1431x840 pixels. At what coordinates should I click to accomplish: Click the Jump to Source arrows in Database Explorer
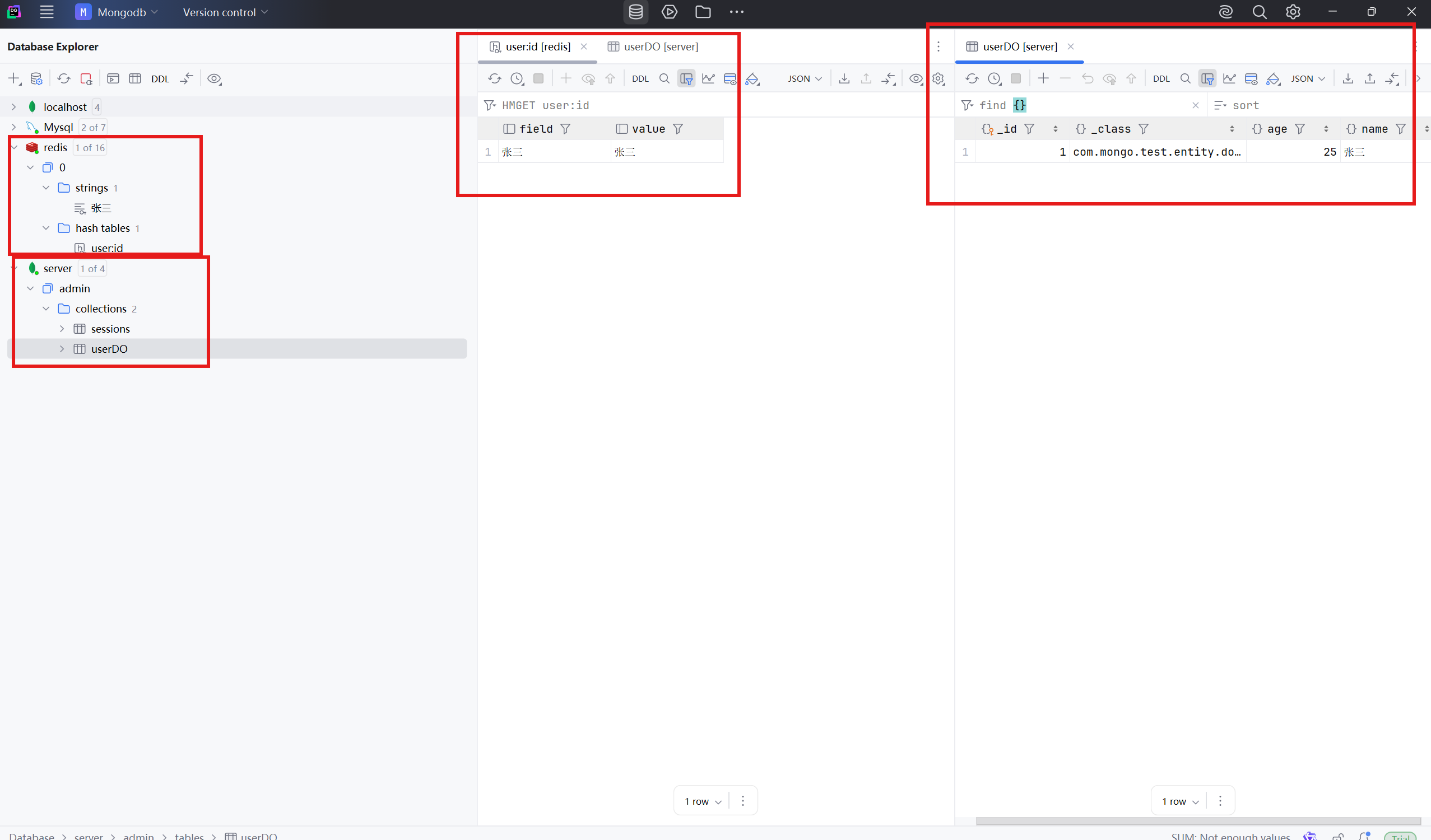[x=186, y=79]
